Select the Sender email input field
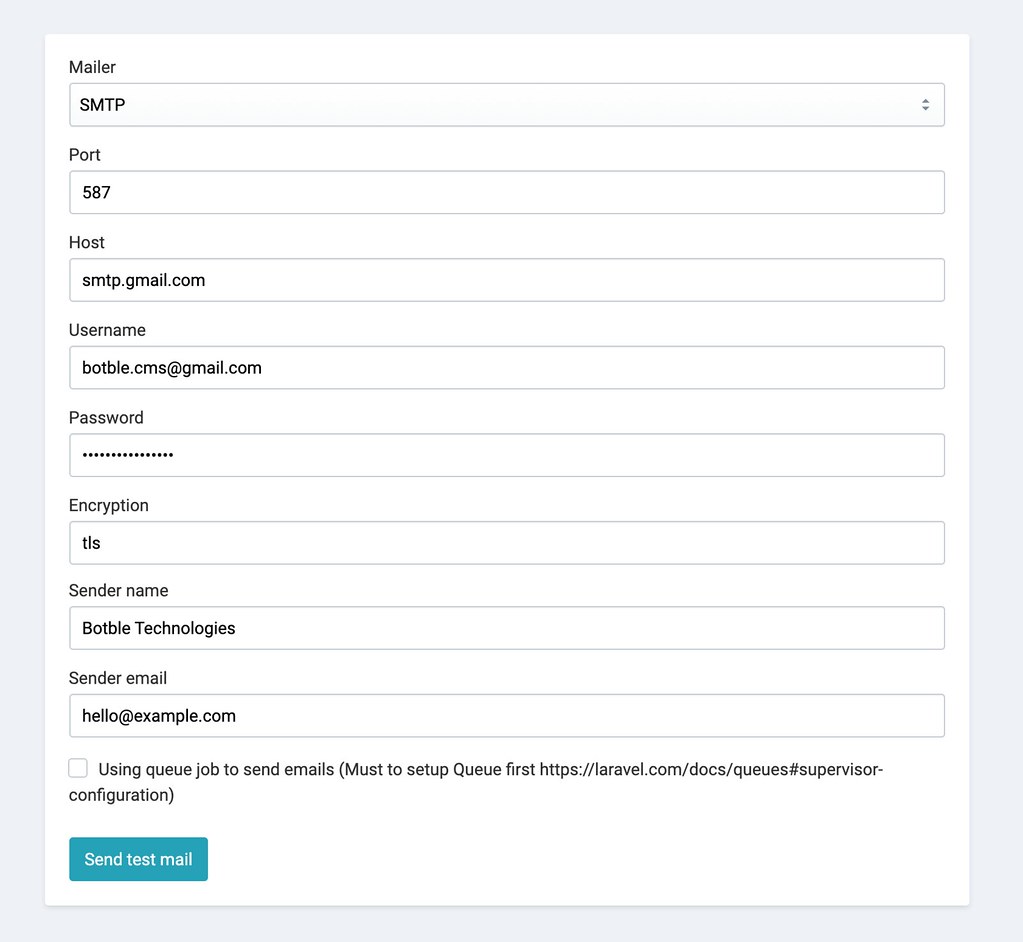The width and height of the screenshot is (1023, 942). point(506,716)
